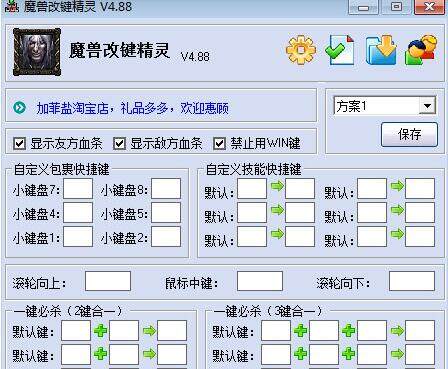Click the 鼠标中键 input field
The height and width of the screenshot is (369, 448).
(x=260, y=281)
